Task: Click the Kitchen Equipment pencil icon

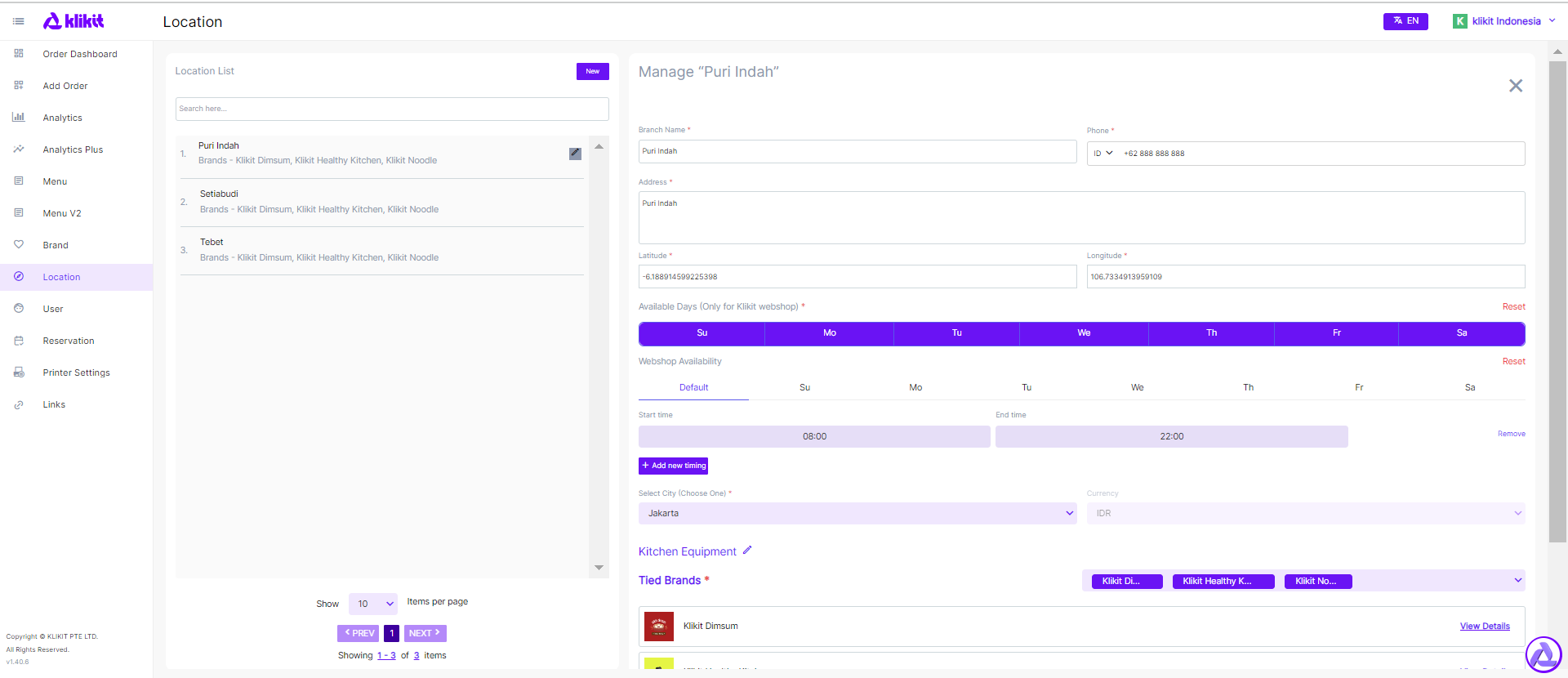Action: pos(746,551)
